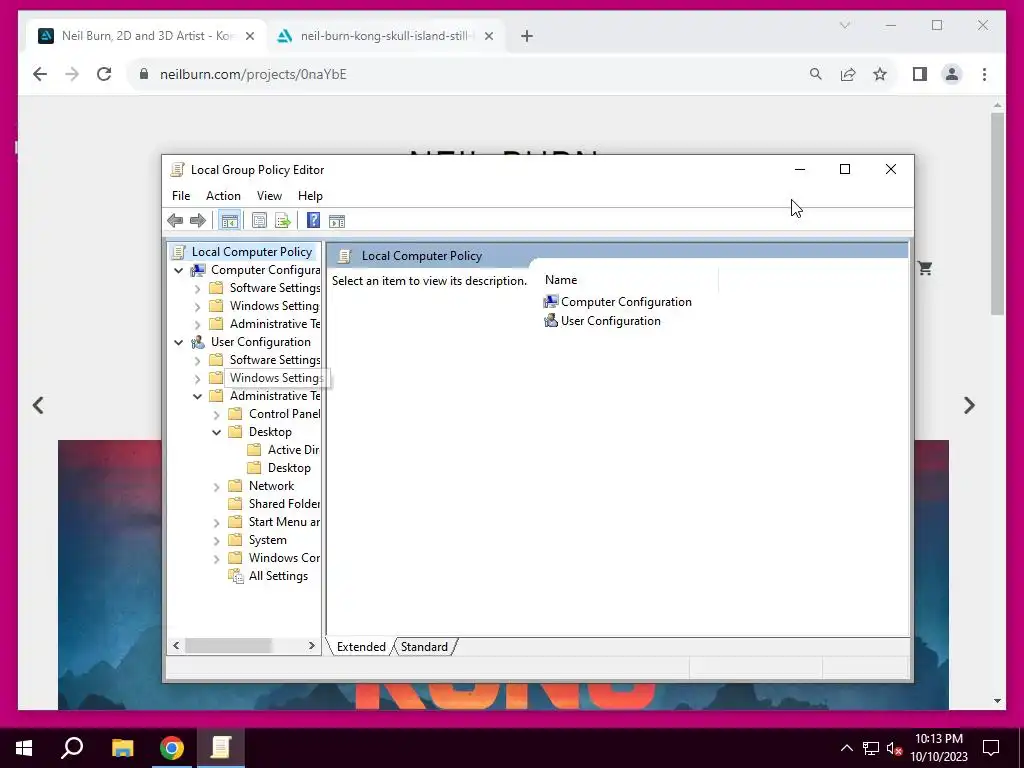
Task: Click the tree pane horizontal scrollbar thumb
Action: (228, 645)
